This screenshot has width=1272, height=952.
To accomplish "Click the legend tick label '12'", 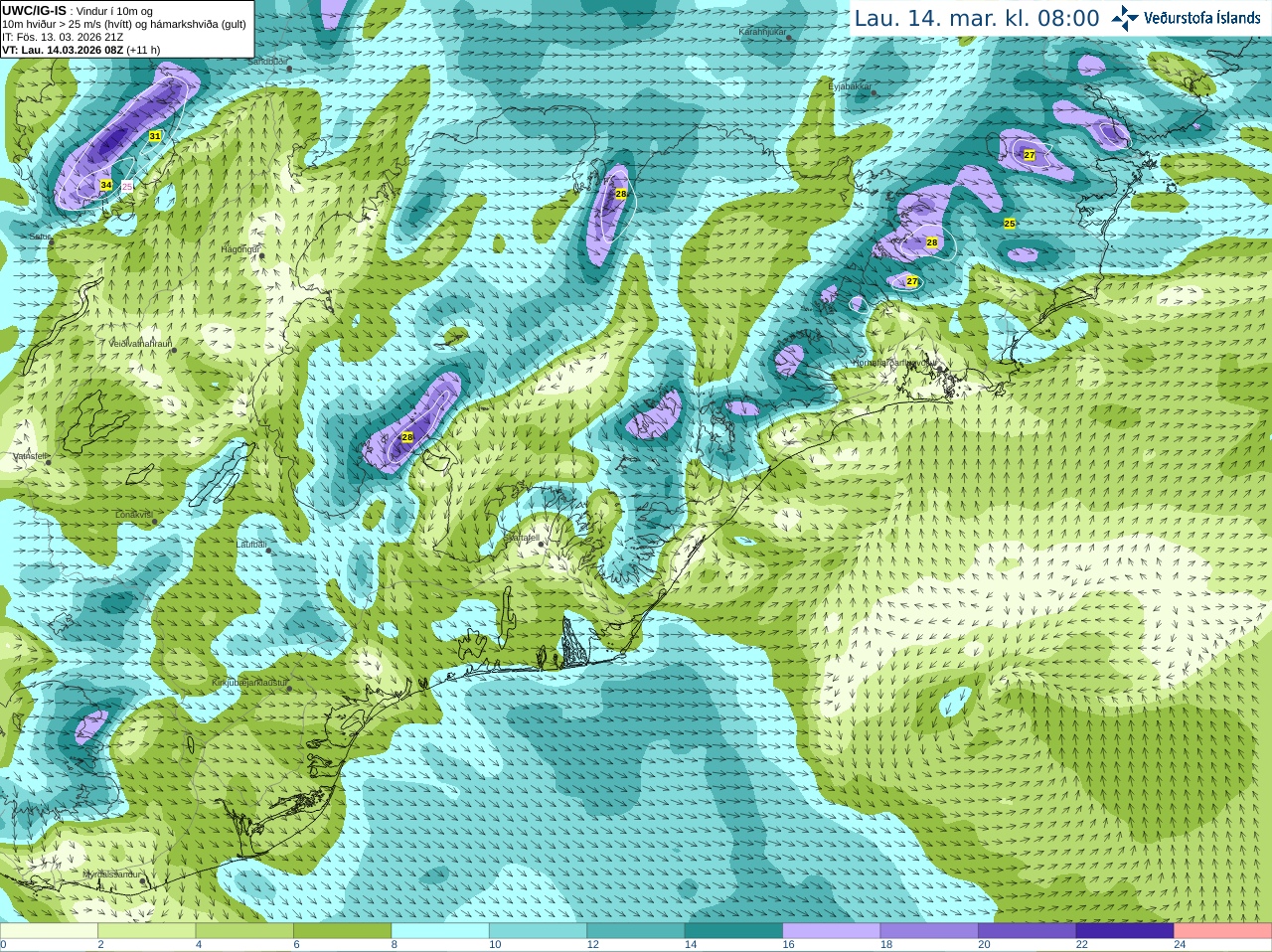I will [x=592, y=945].
